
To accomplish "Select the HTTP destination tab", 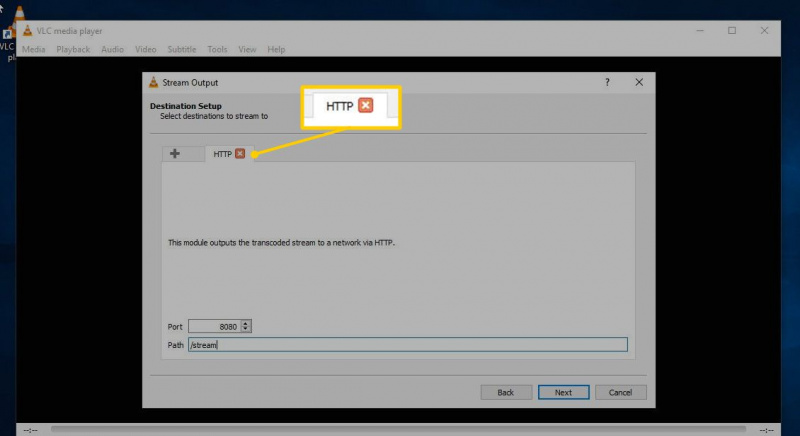I will point(222,154).
